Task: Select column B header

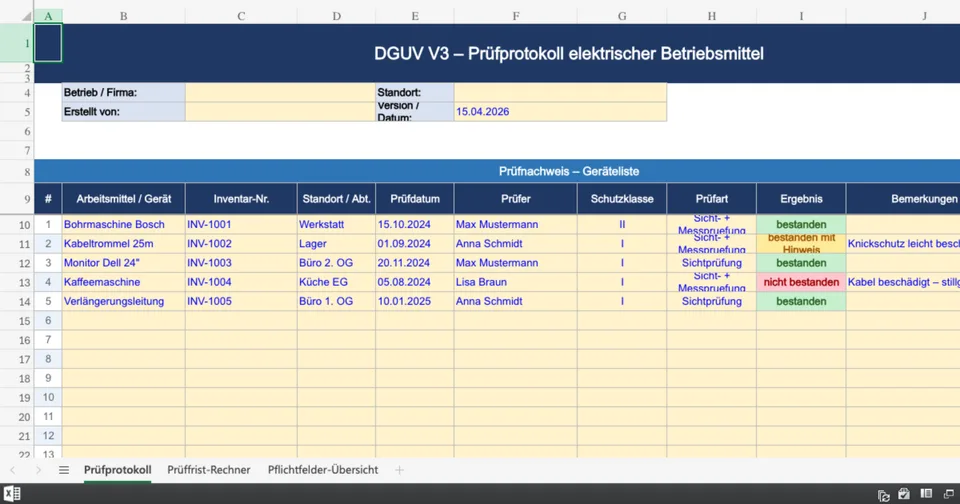Action: pos(124,17)
